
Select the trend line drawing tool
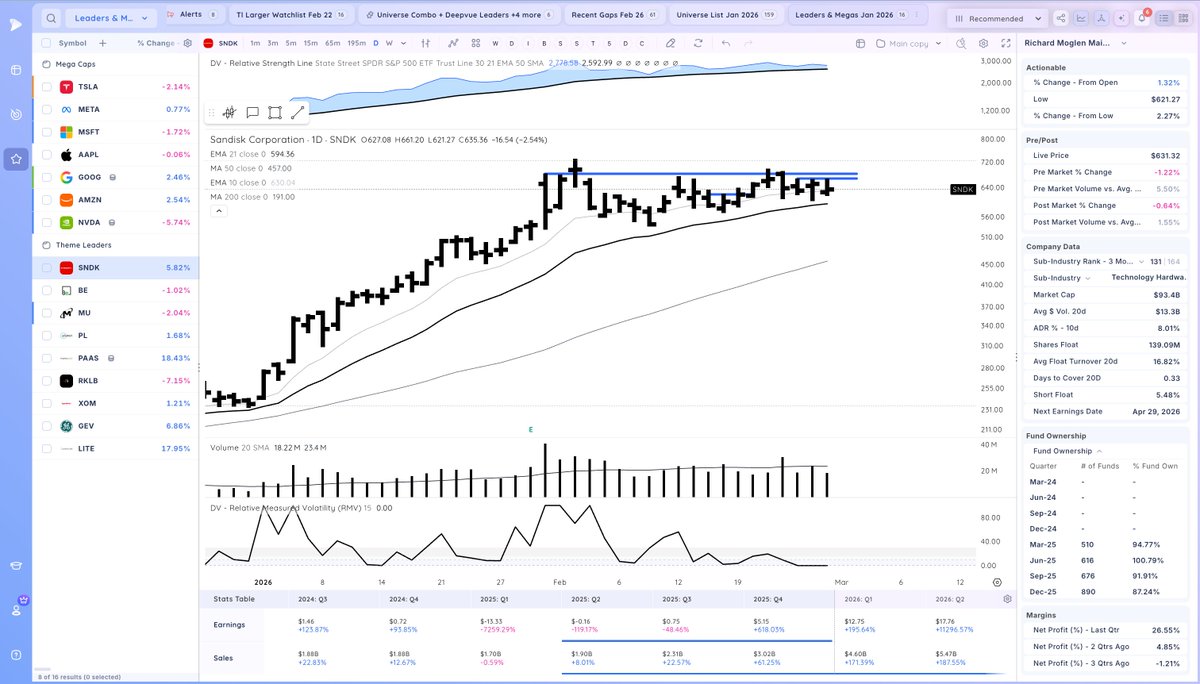297,113
